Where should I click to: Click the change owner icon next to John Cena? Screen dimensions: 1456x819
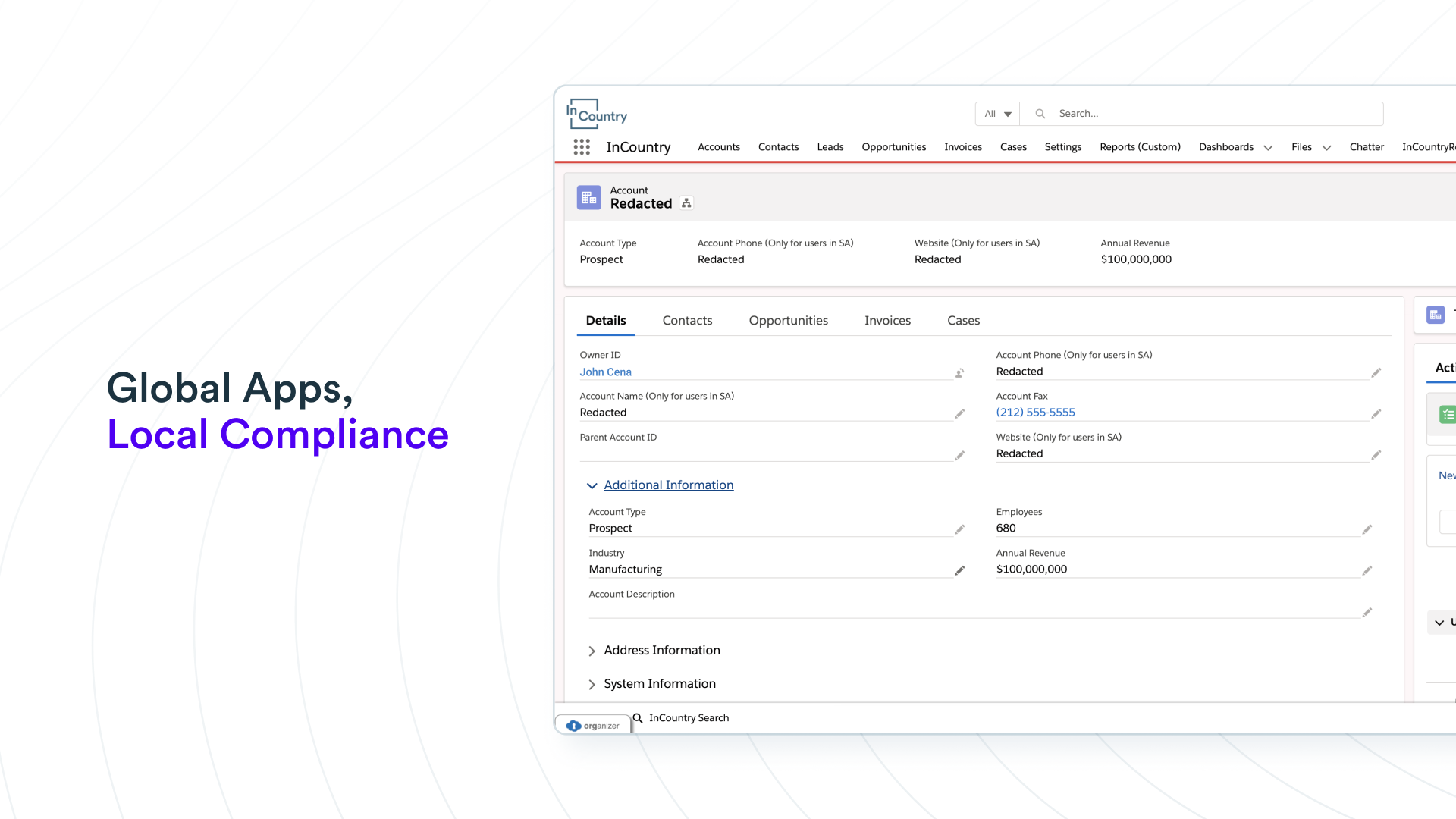tap(959, 373)
